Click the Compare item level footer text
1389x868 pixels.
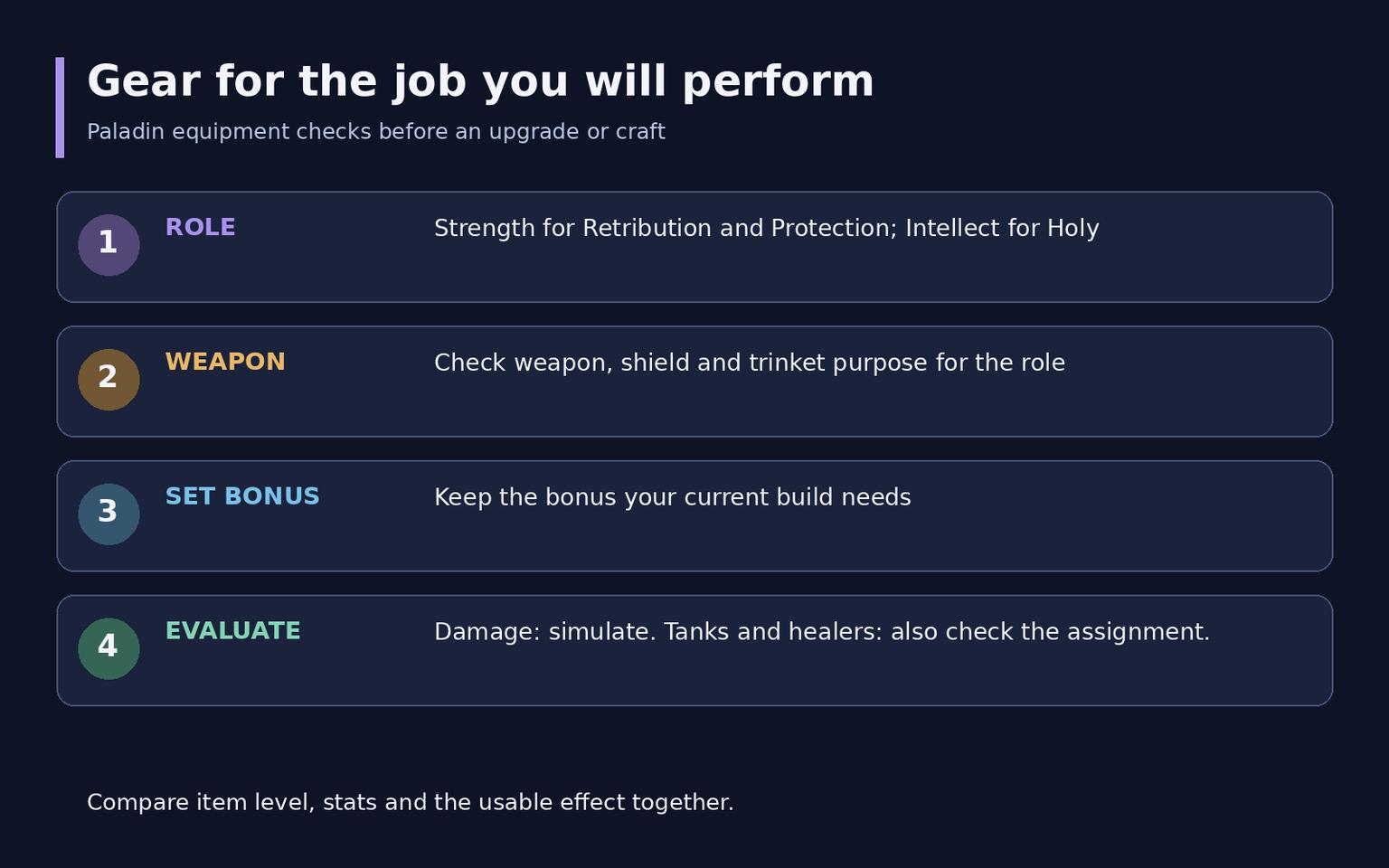point(411,803)
